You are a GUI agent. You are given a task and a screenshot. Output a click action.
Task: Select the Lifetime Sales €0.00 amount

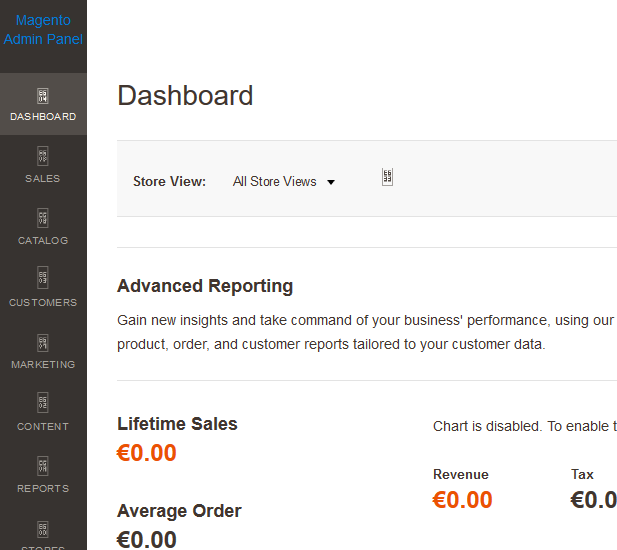147,453
